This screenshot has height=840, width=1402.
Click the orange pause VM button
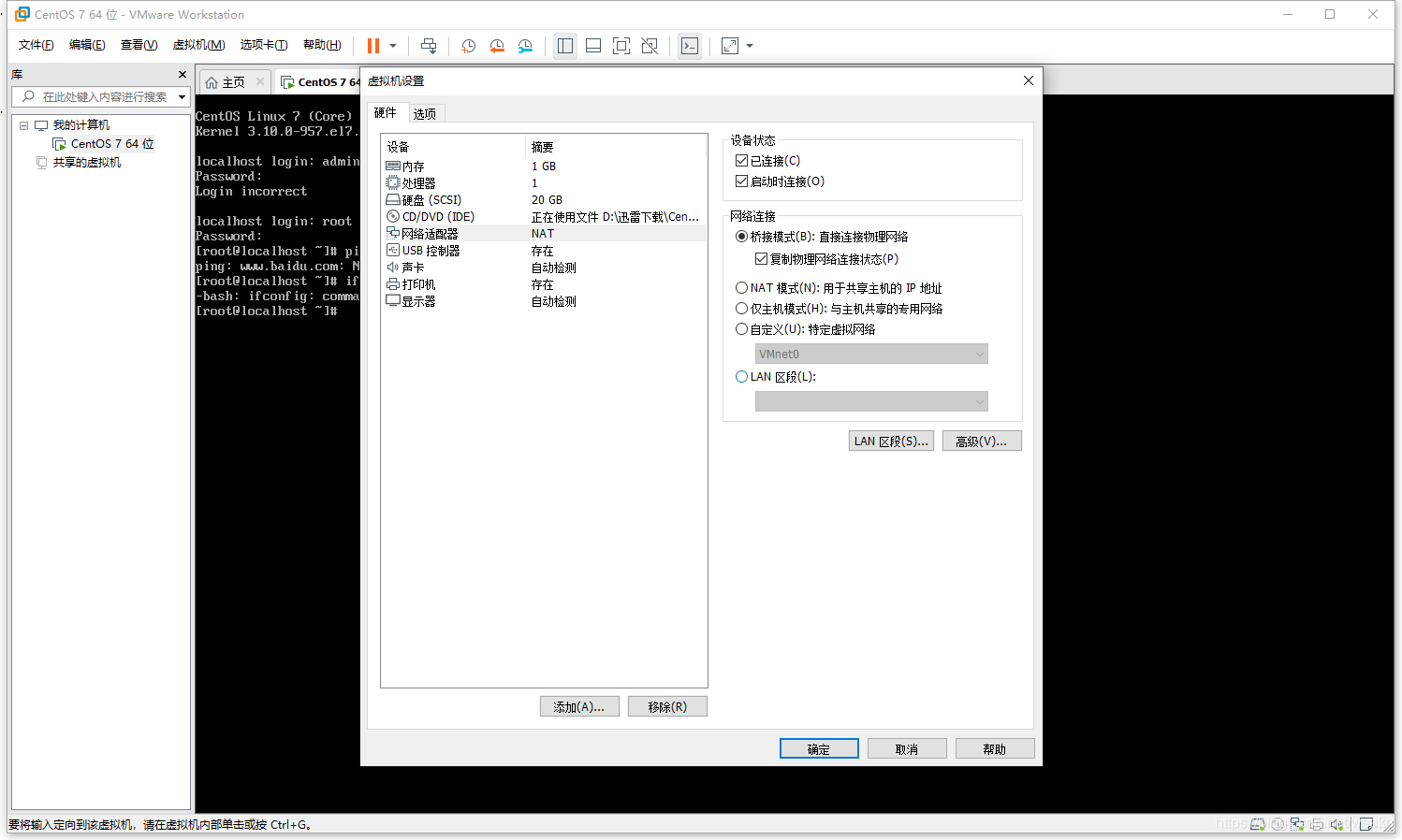point(373,46)
